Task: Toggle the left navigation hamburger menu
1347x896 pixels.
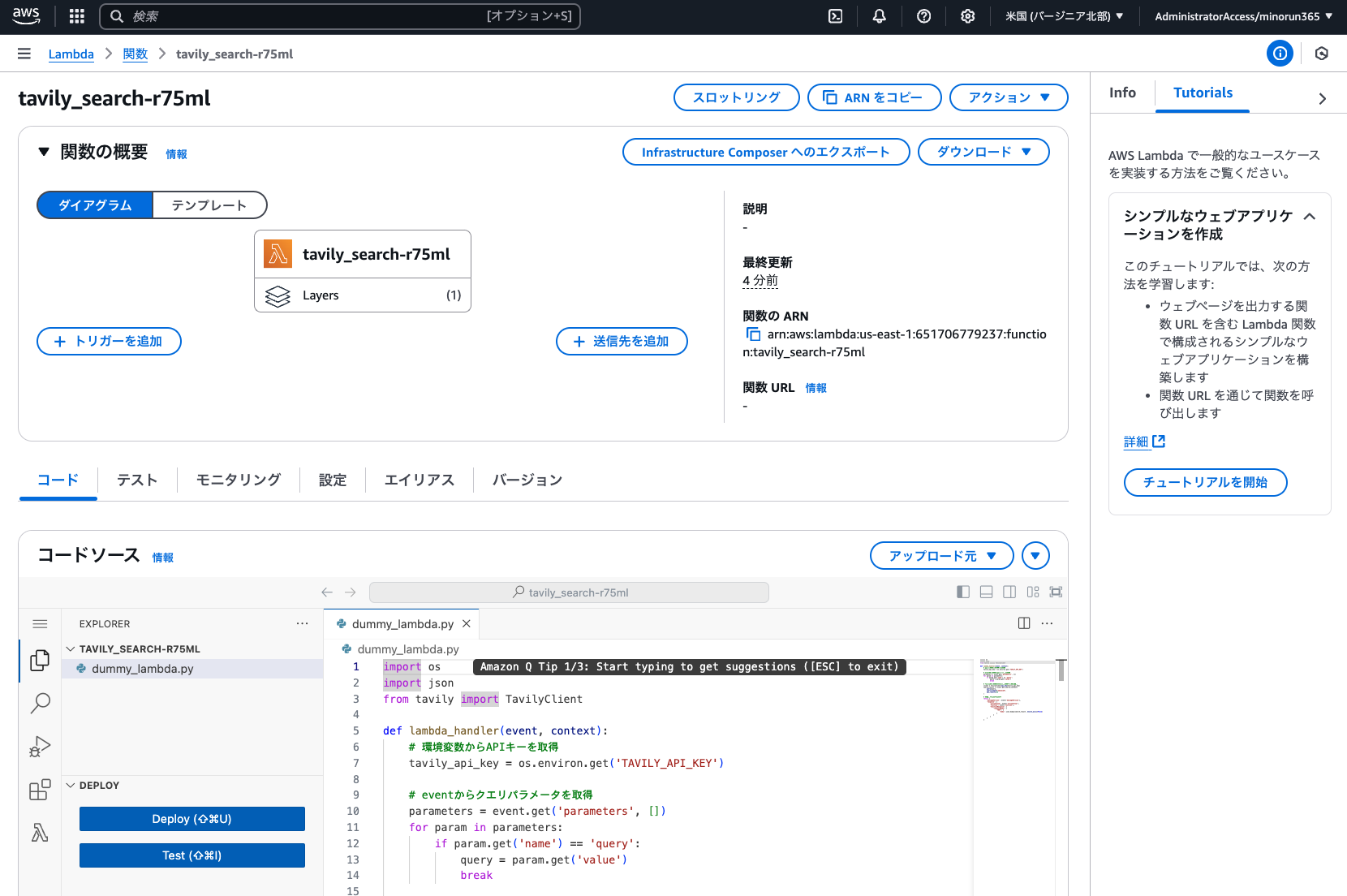Action: (24, 54)
